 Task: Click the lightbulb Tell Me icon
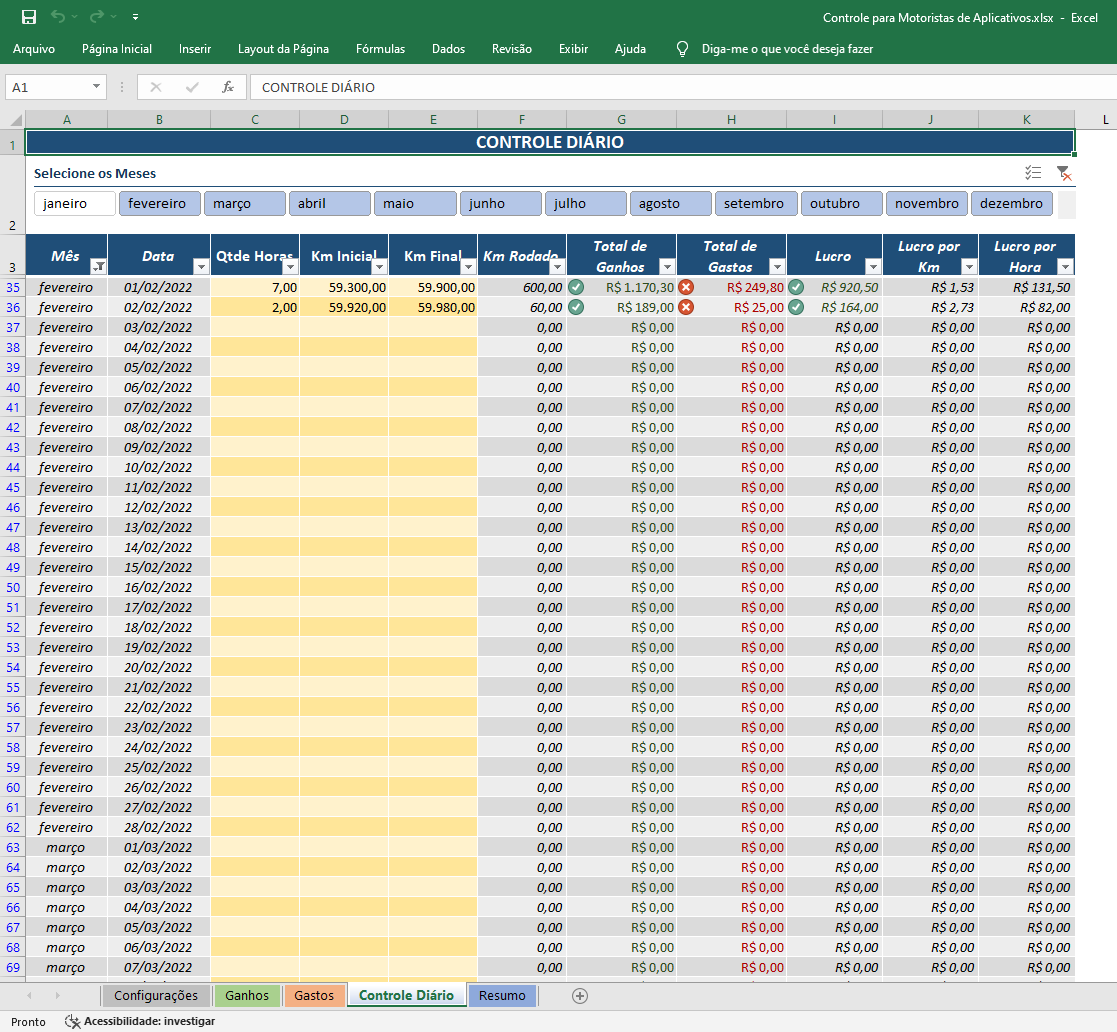tap(682, 48)
